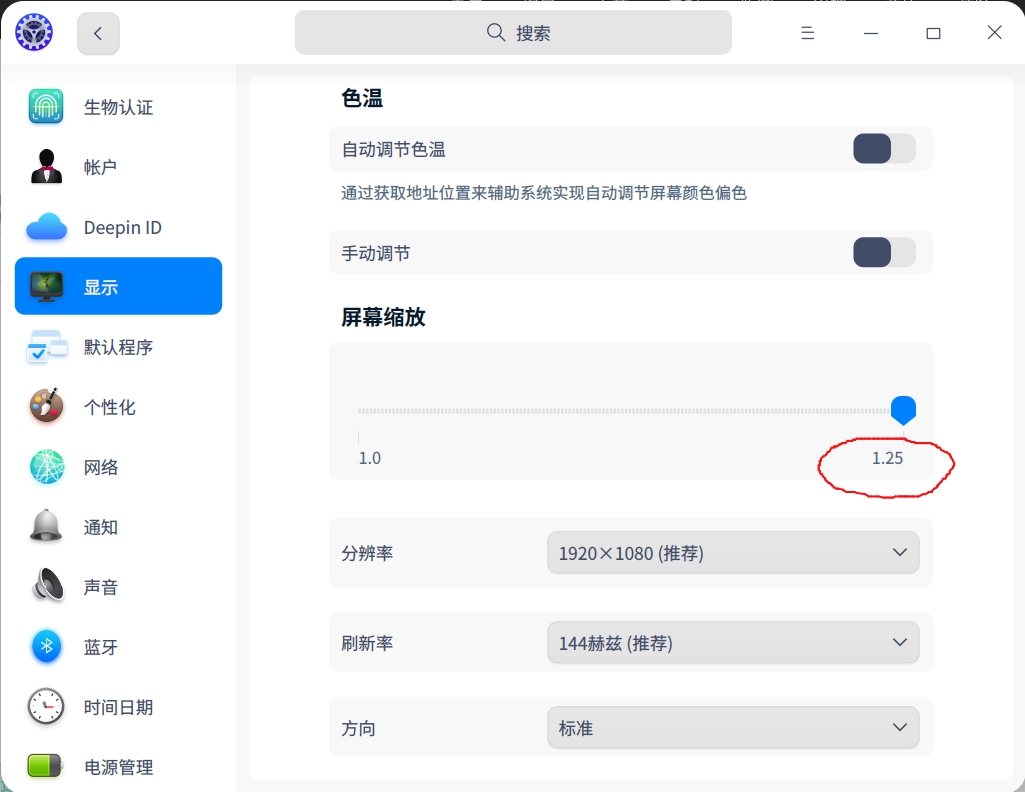Image resolution: width=1025 pixels, height=792 pixels.
Task: Click the Default Programs icon
Action: (x=46, y=346)
